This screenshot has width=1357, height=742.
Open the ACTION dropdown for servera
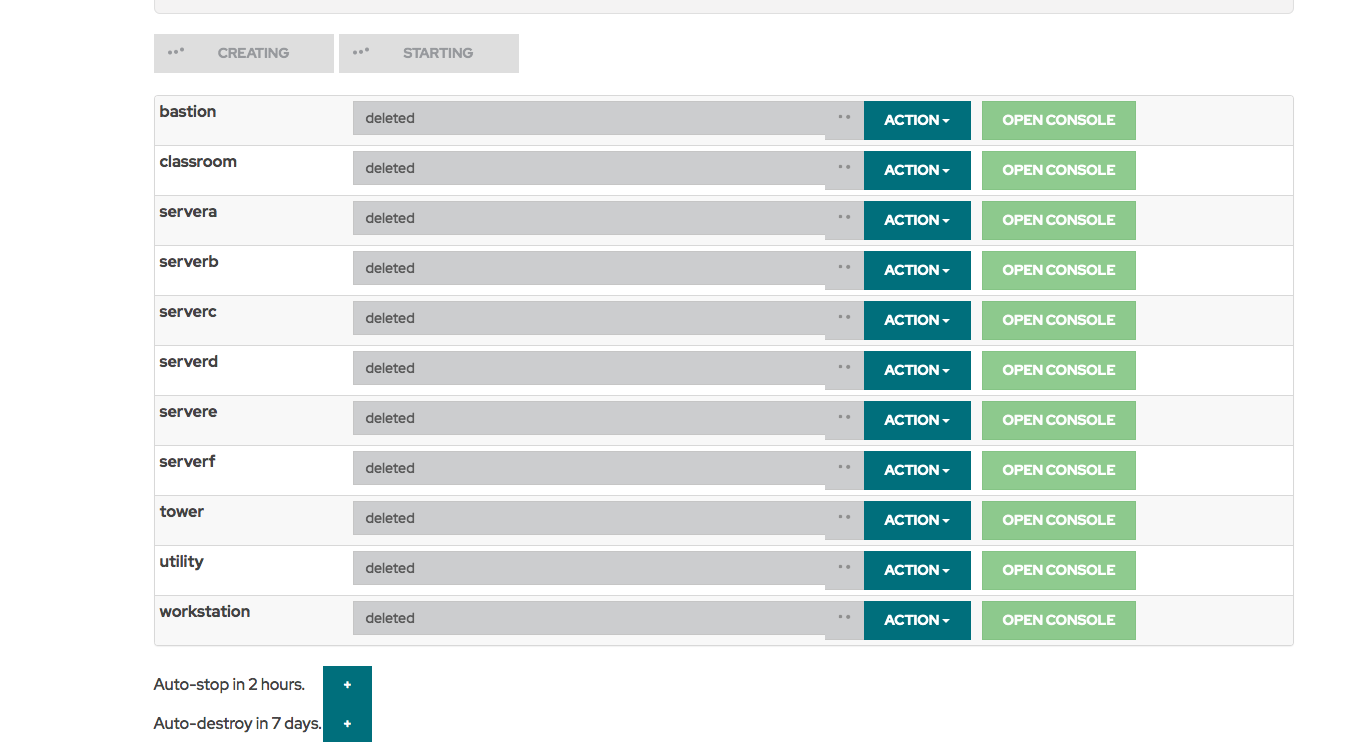(x=916, y=220)
